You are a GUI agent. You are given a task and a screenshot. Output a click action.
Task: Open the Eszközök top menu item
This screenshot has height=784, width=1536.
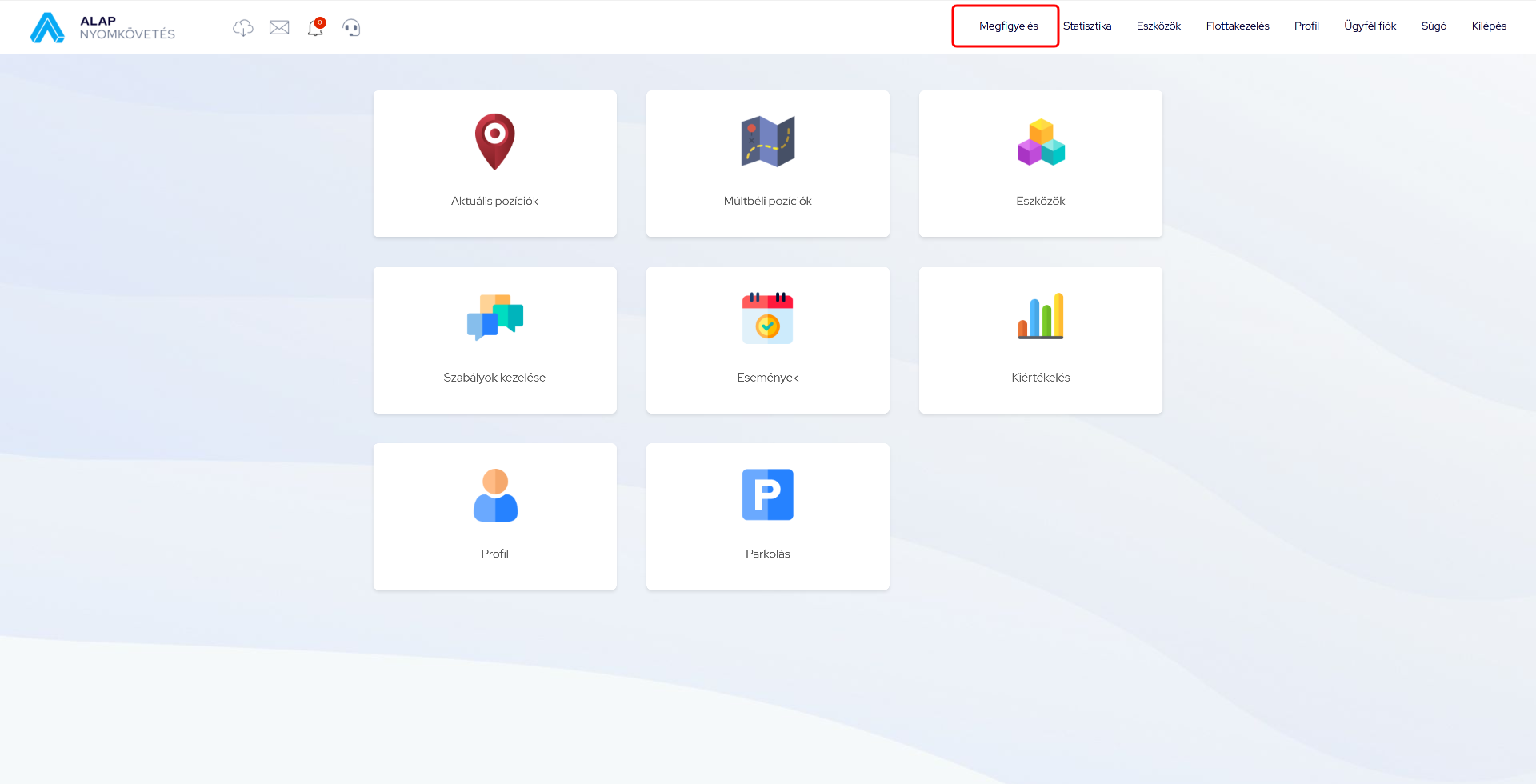(x=1158, y=26)
